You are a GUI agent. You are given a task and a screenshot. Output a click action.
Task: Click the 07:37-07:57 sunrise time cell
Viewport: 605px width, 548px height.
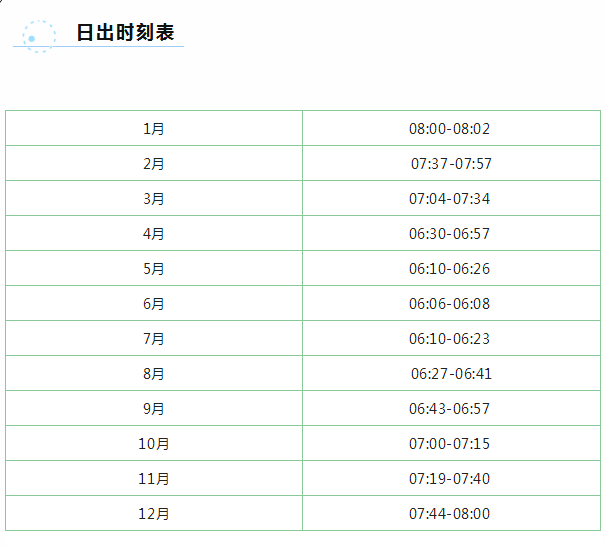[x=451, y=163]
